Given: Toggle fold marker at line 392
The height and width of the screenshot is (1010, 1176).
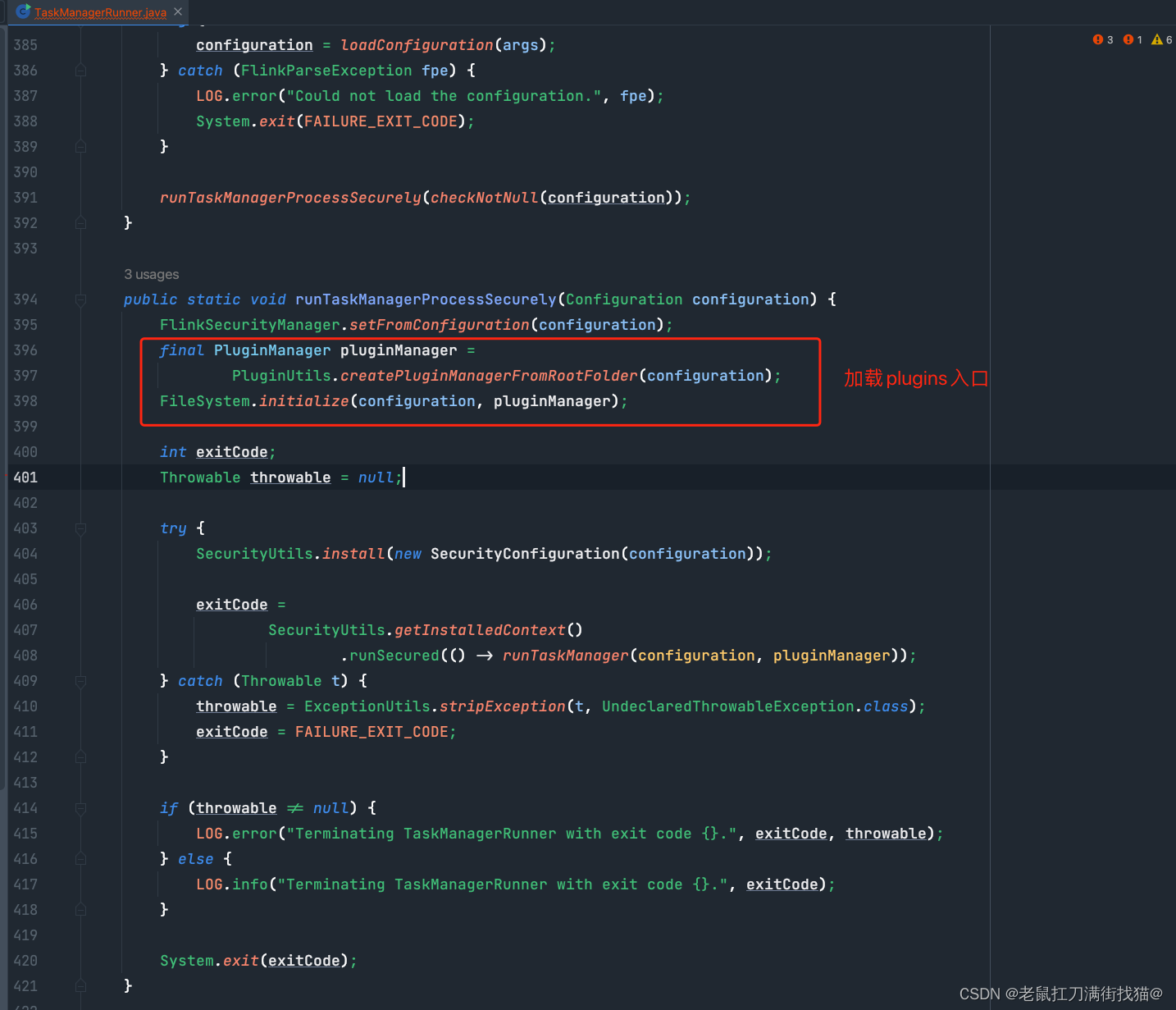Looking at the screenshot, I should (80, 223).
